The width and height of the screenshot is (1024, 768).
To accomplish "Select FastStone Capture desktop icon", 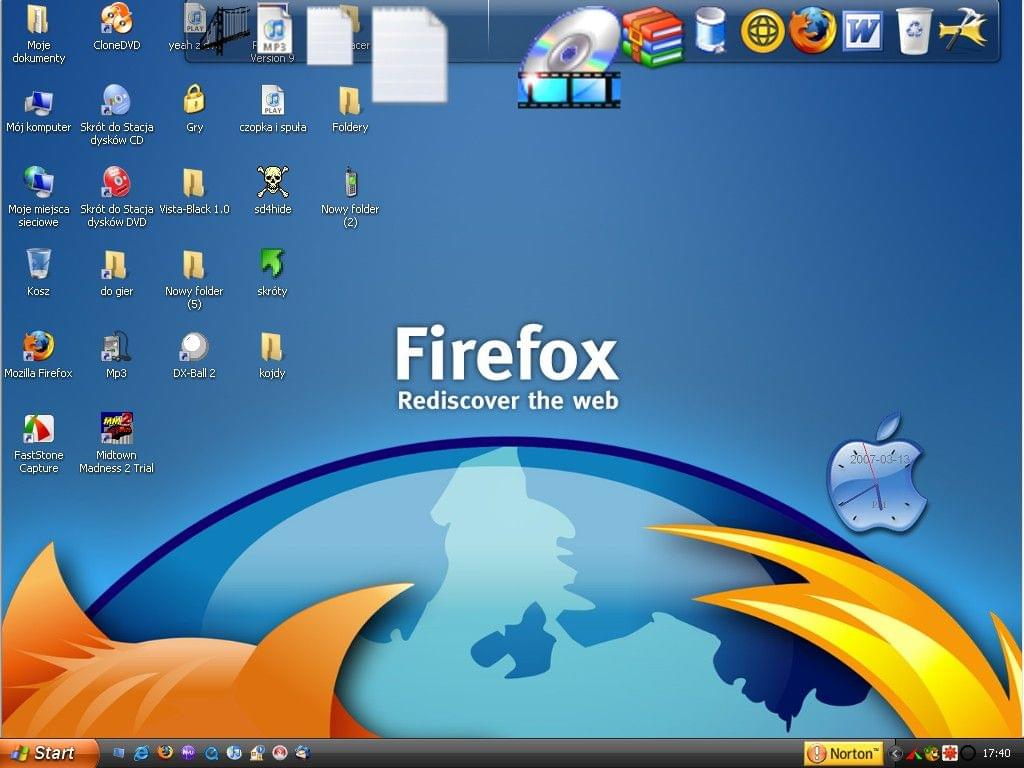I will 38,429.
